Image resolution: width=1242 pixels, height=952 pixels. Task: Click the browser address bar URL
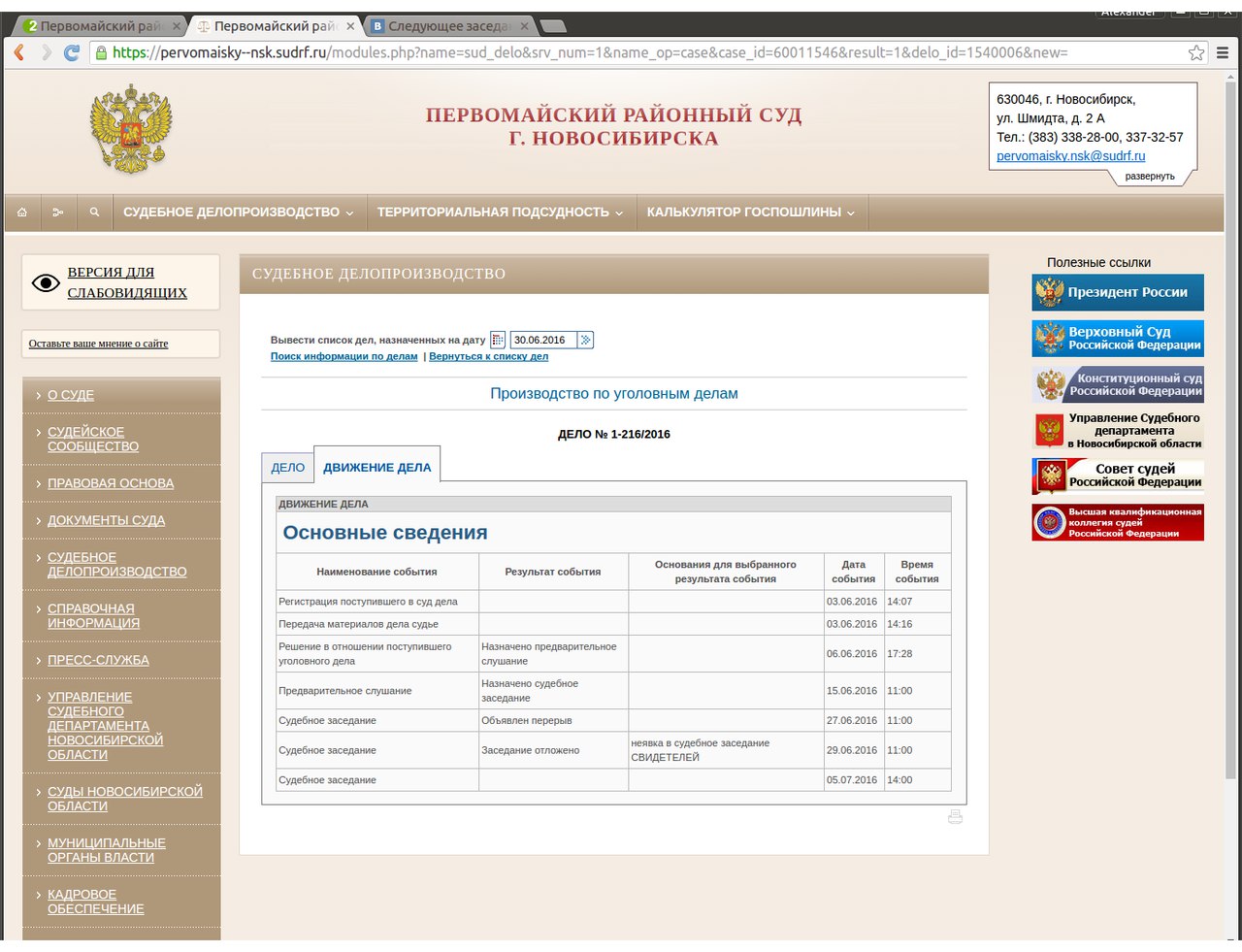(x=590, y=52)
